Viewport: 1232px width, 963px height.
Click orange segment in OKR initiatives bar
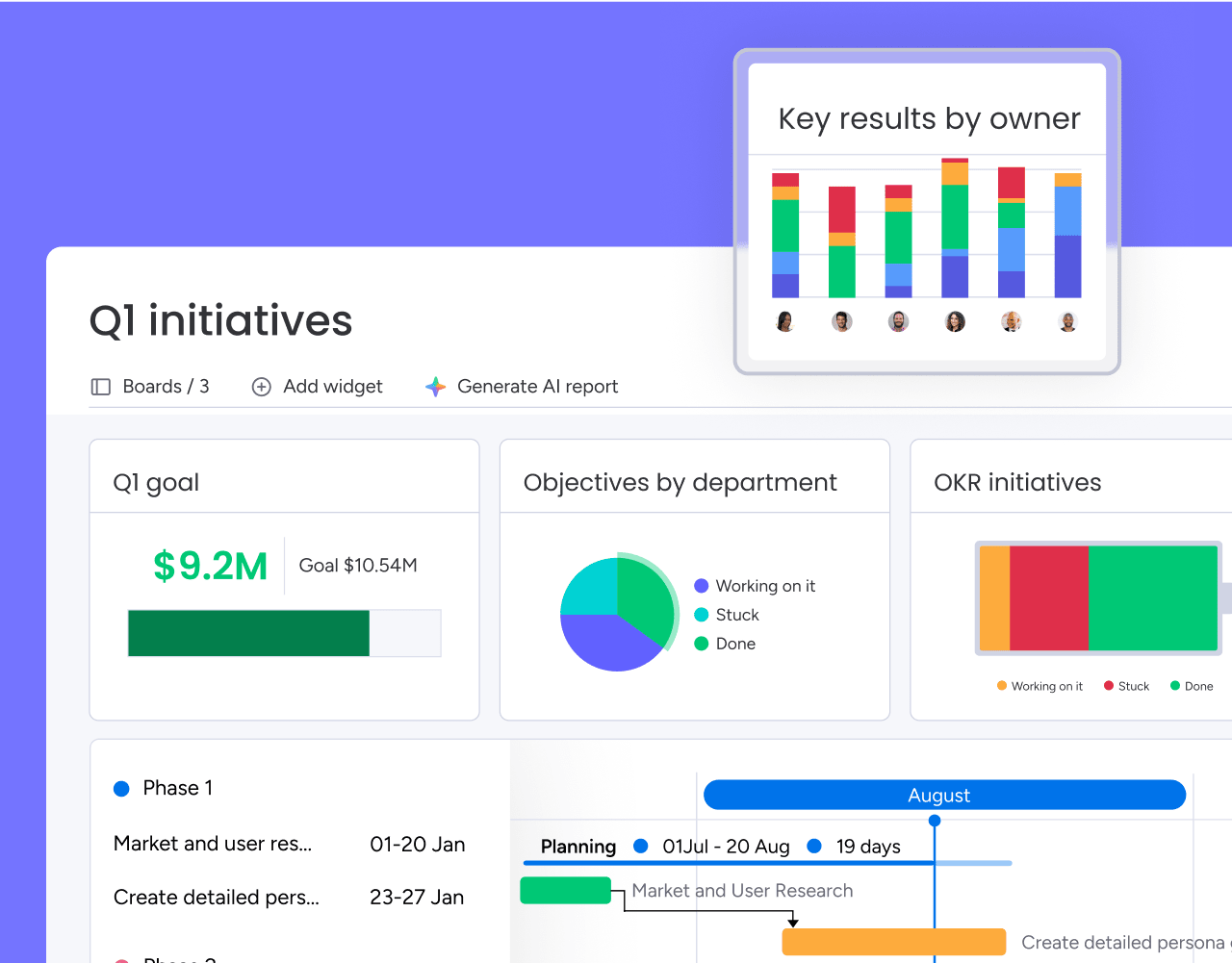(994, 598)
